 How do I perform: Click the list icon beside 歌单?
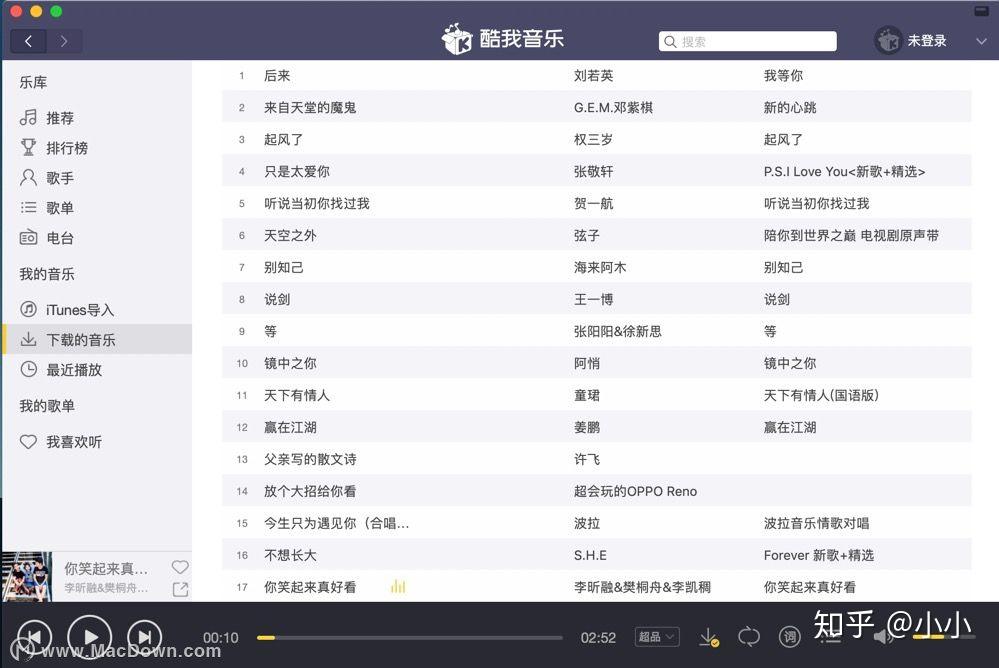click(x=28, y=207)
